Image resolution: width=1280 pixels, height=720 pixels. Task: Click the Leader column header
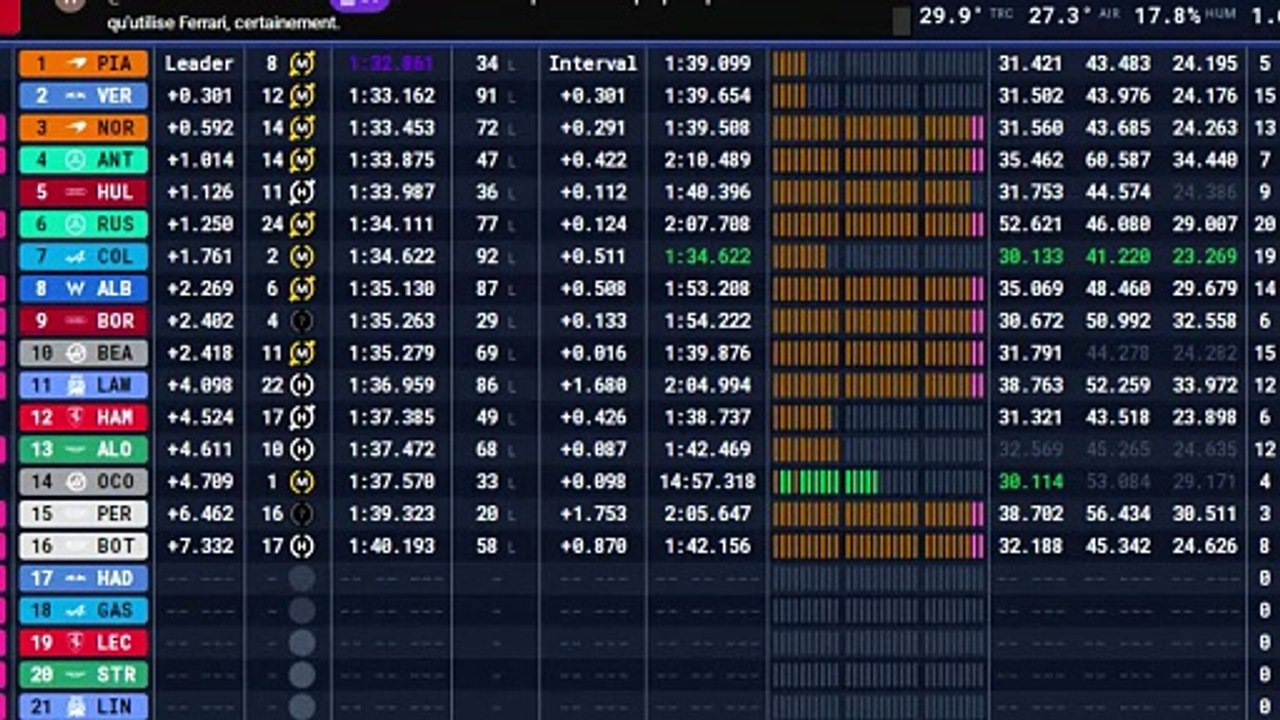[199, 64]
